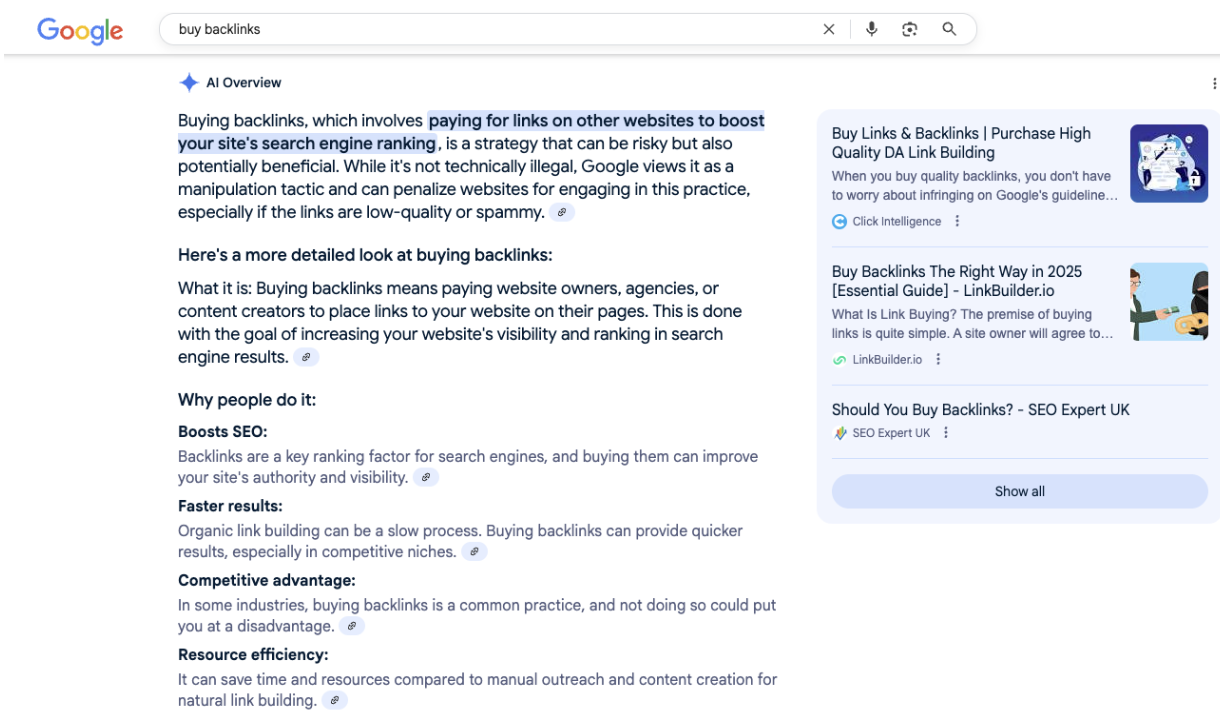Click the LinkBuilder.io favicon
The width and height of the screenshot is (1220, 721).
click(840, 359)
